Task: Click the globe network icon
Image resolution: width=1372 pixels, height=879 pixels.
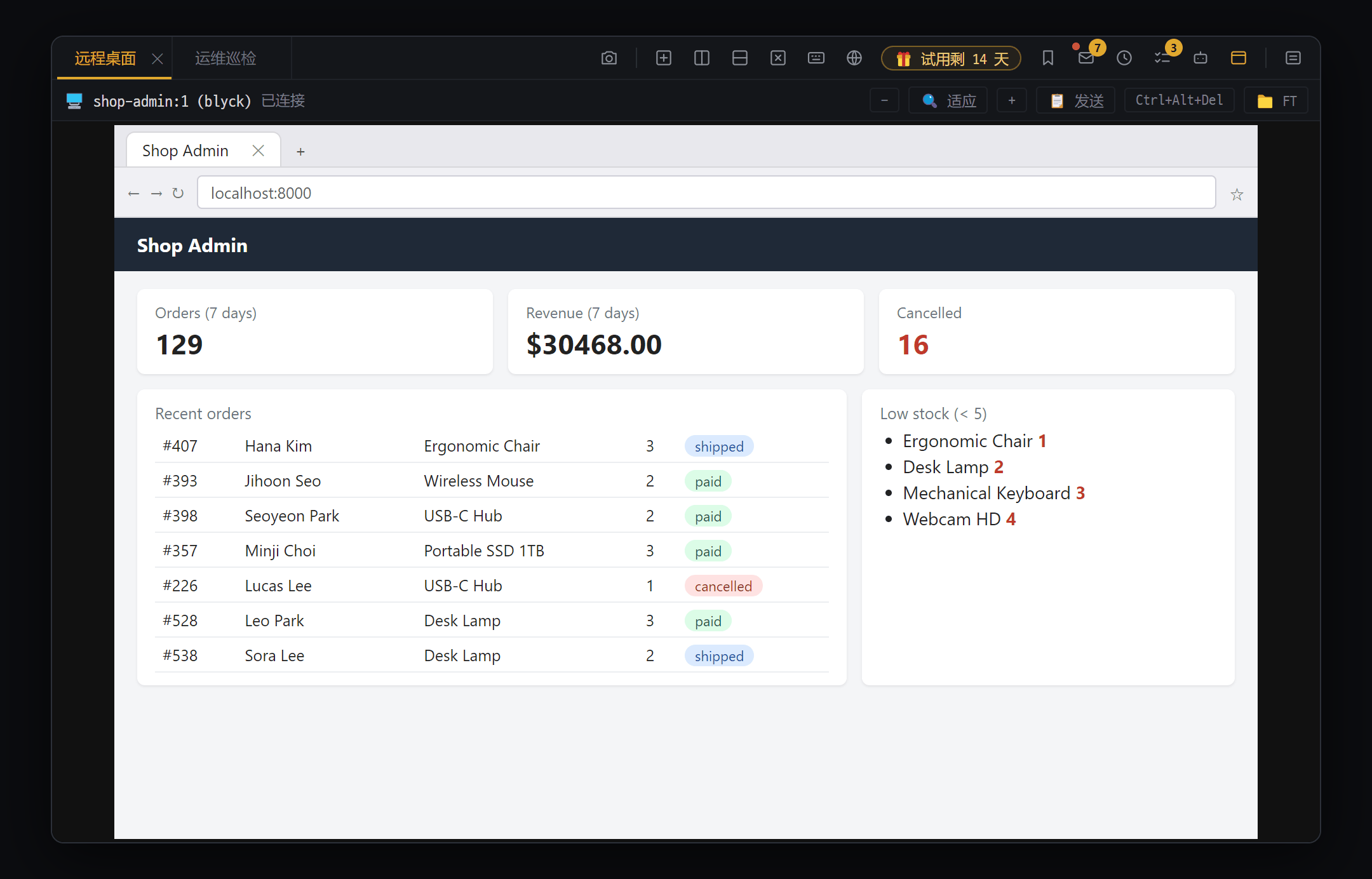Action: [x=854, y=58]
